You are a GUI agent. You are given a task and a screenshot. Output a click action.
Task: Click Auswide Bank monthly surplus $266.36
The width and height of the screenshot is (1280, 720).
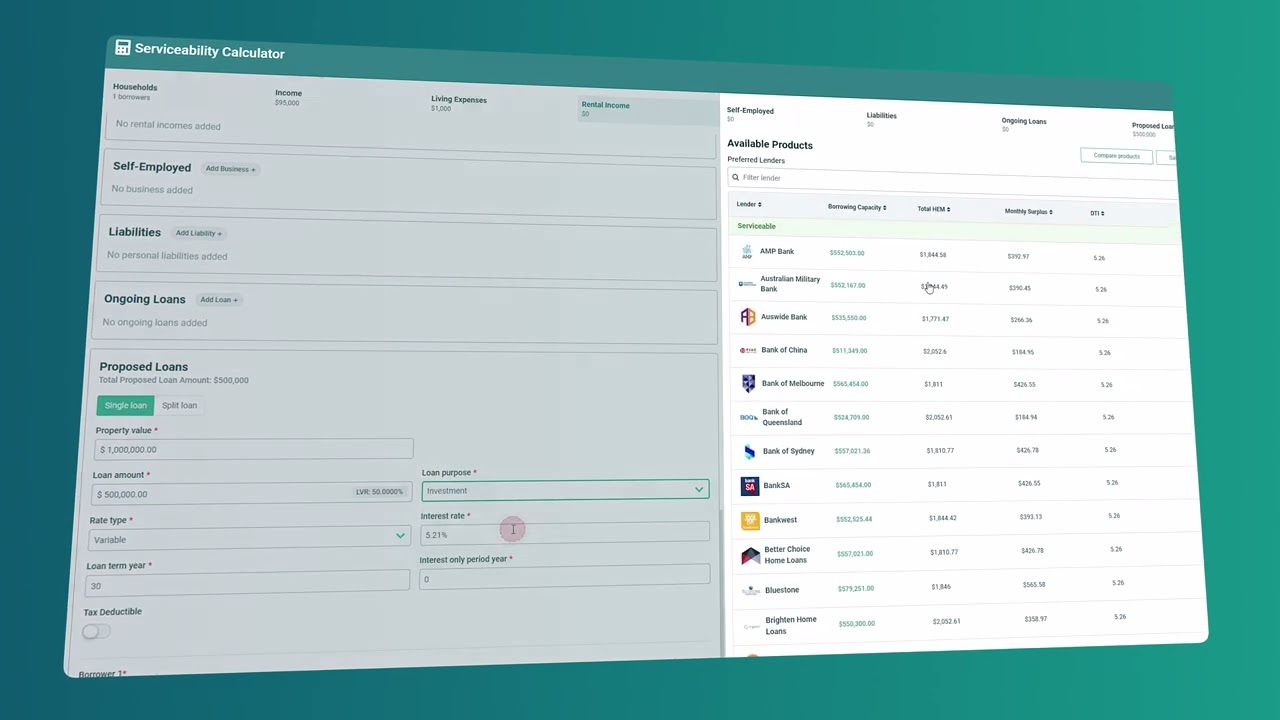(1021, 320)
